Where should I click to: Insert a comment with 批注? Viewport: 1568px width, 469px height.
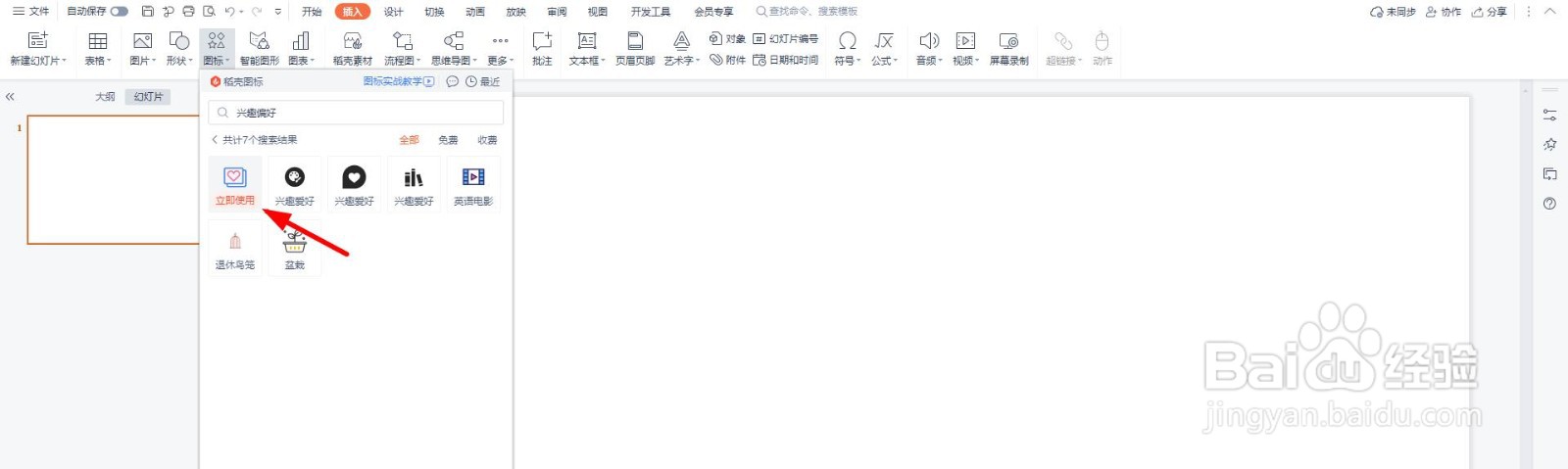542,47
